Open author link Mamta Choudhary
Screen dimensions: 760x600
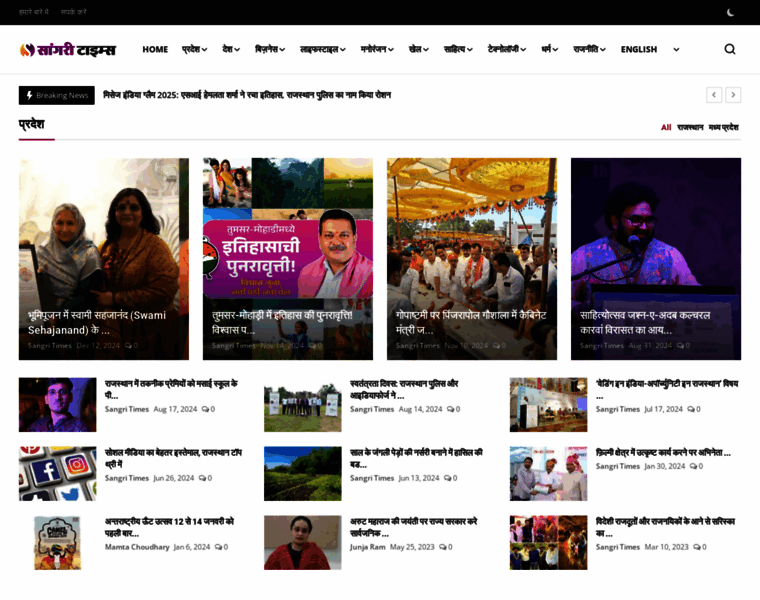(137, 547)
